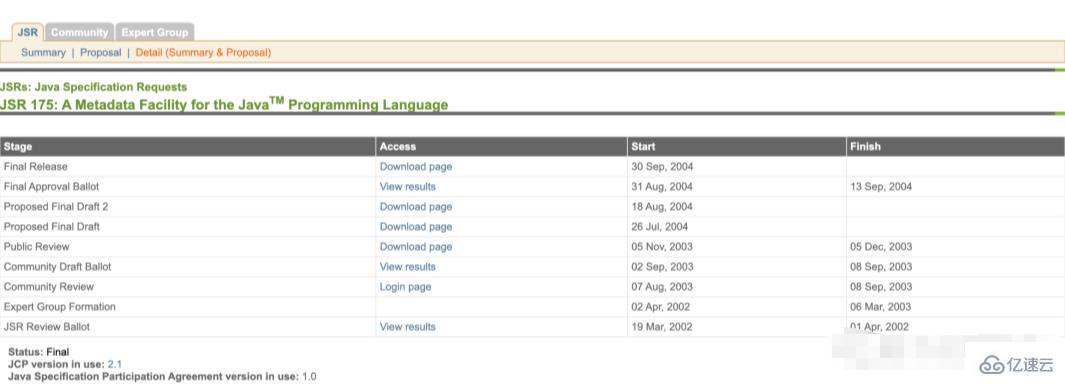Select the Public Review stage cell
The width and height of the screenshot is (1065, 386).
point(187,247)
